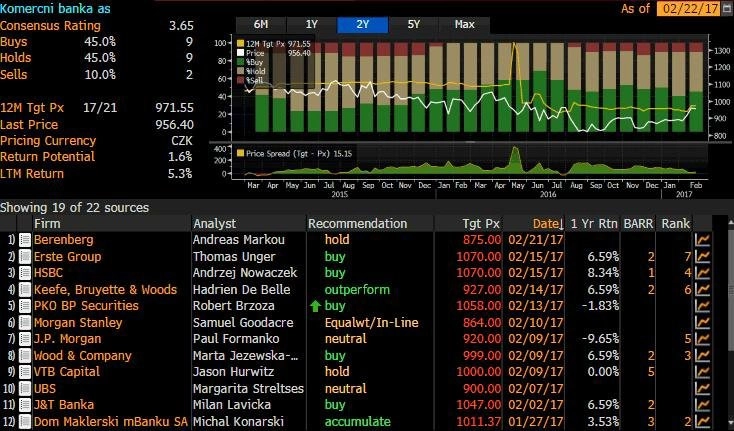734x431 pixels.
Task: Open the report document icon for J&T Banka
Action: click(25, 405)
